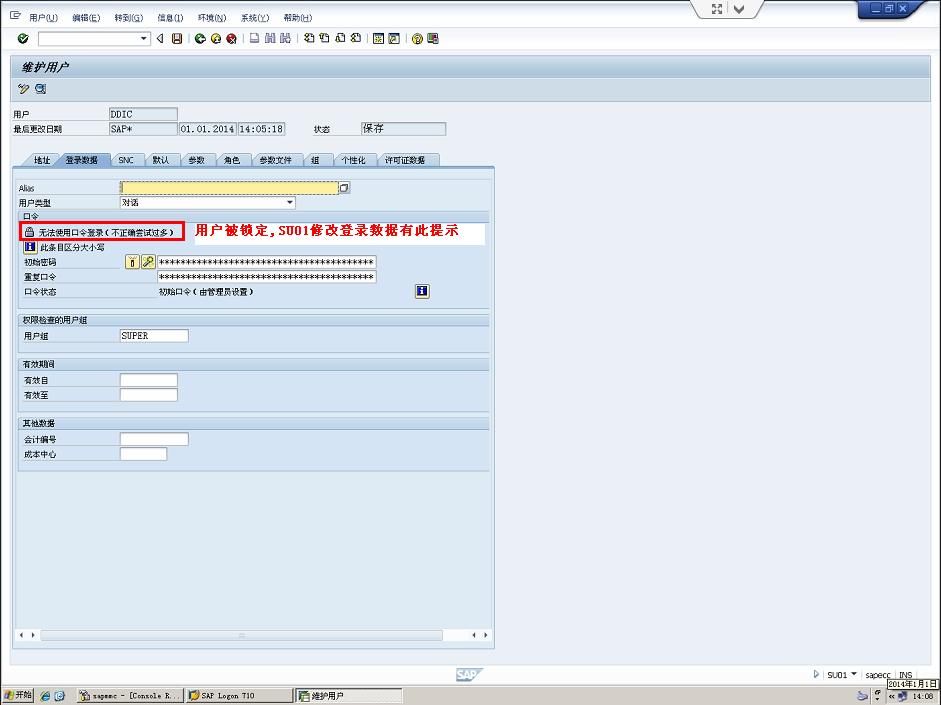Expand the command field dropdown arrow
Screen dimensions: 941x705
coord(144,39)
